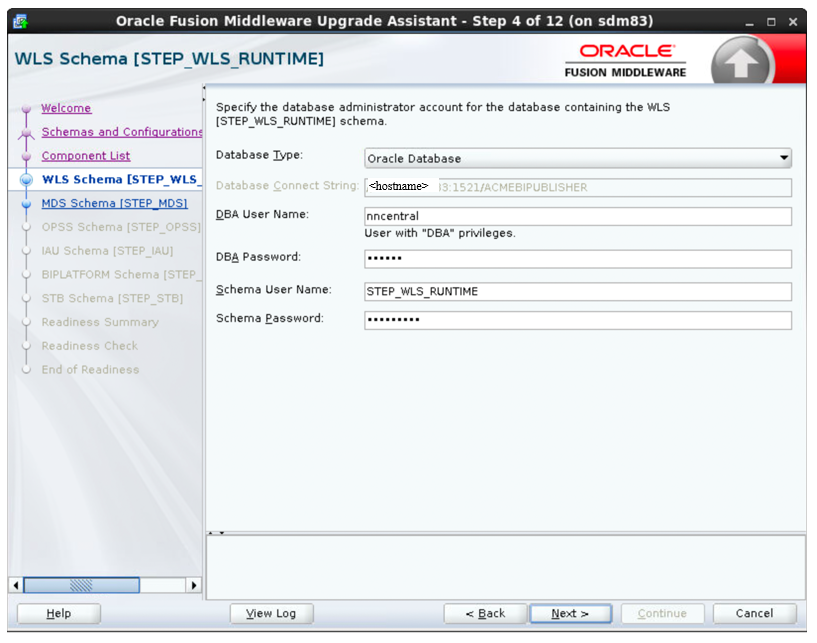The height and width of the screenshot is (643, 817).
Task: Open the Component List step
Action: (86, 156)
